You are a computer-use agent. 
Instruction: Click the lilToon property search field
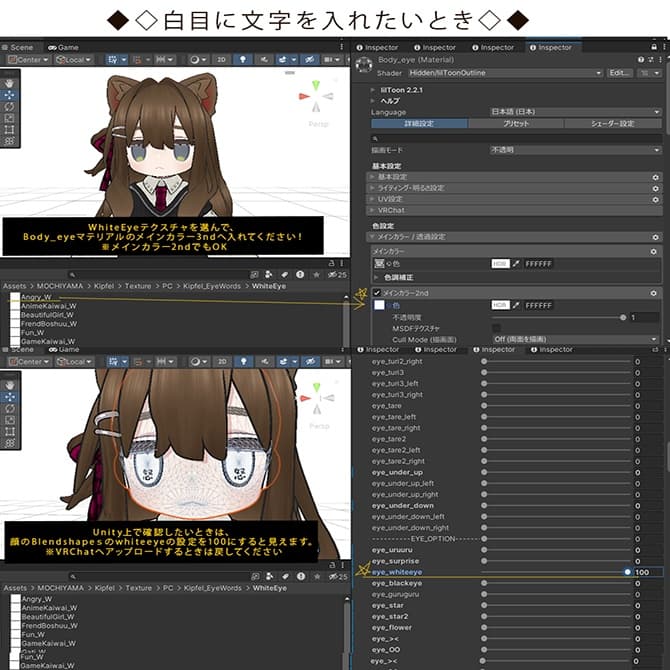(x=516, y=138)
